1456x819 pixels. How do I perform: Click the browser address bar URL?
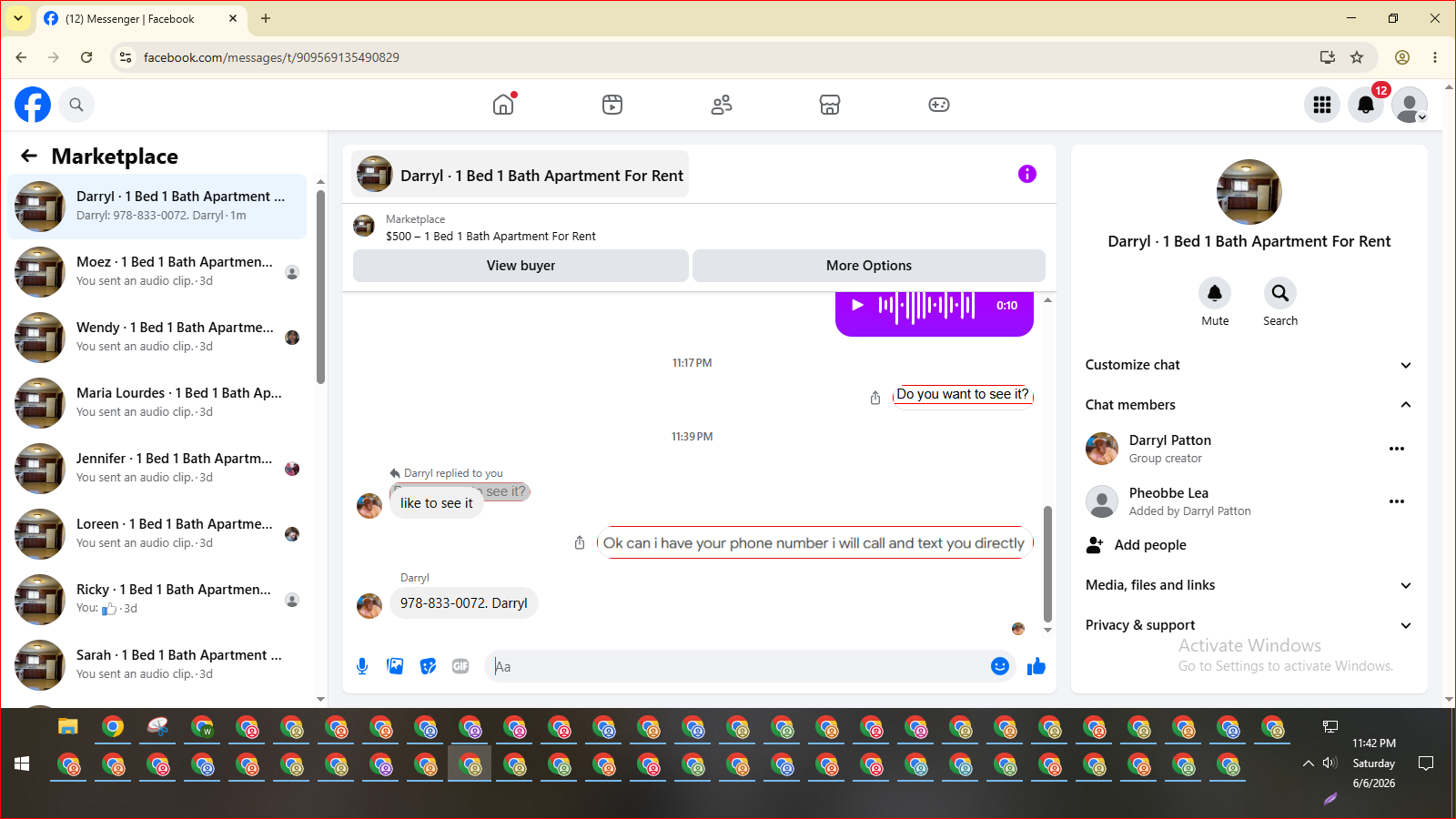click(x=271, y=57)
